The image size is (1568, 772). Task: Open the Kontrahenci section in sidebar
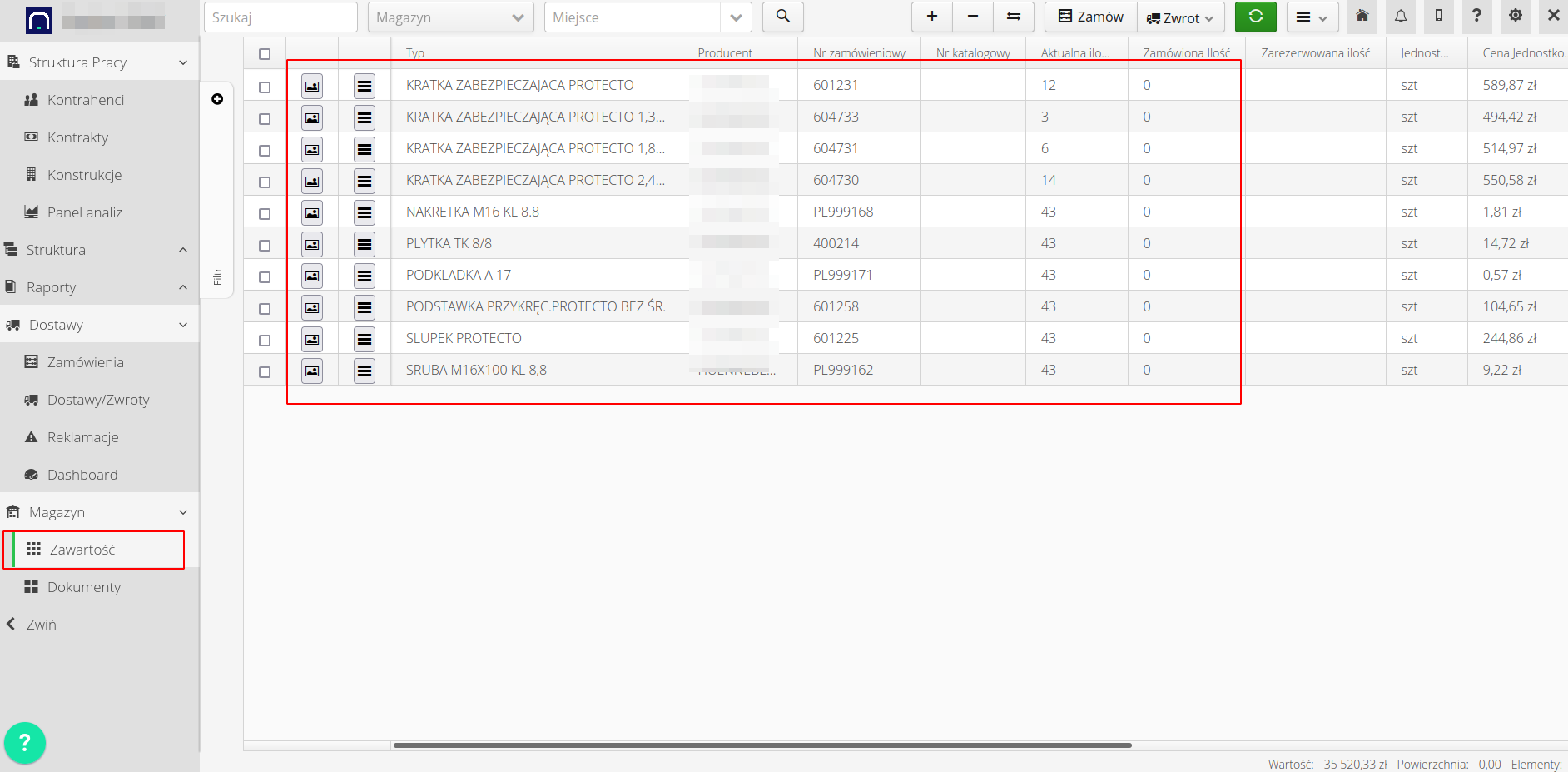(86, 99)
